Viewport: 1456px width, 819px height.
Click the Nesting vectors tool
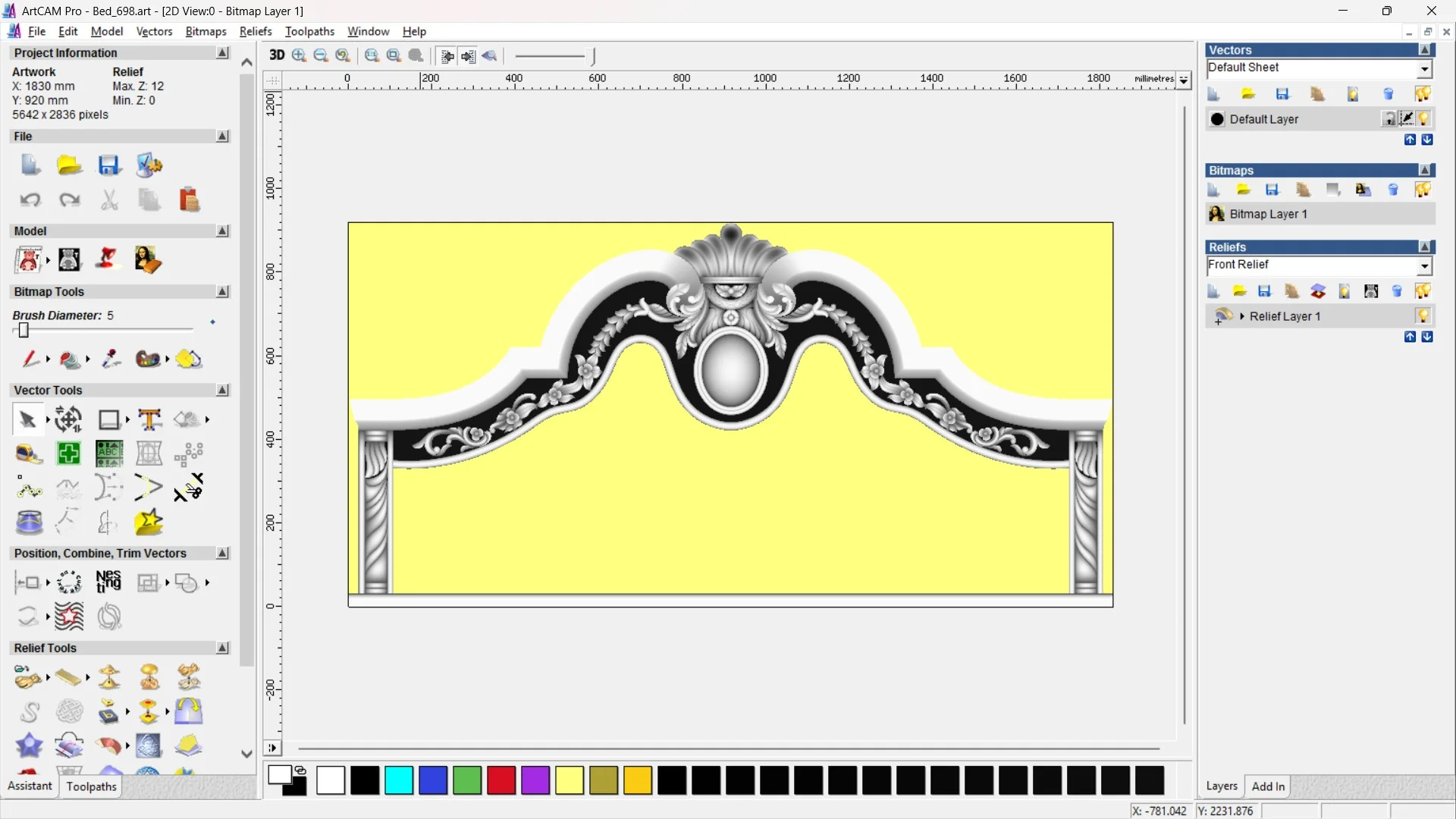(108, 582)
